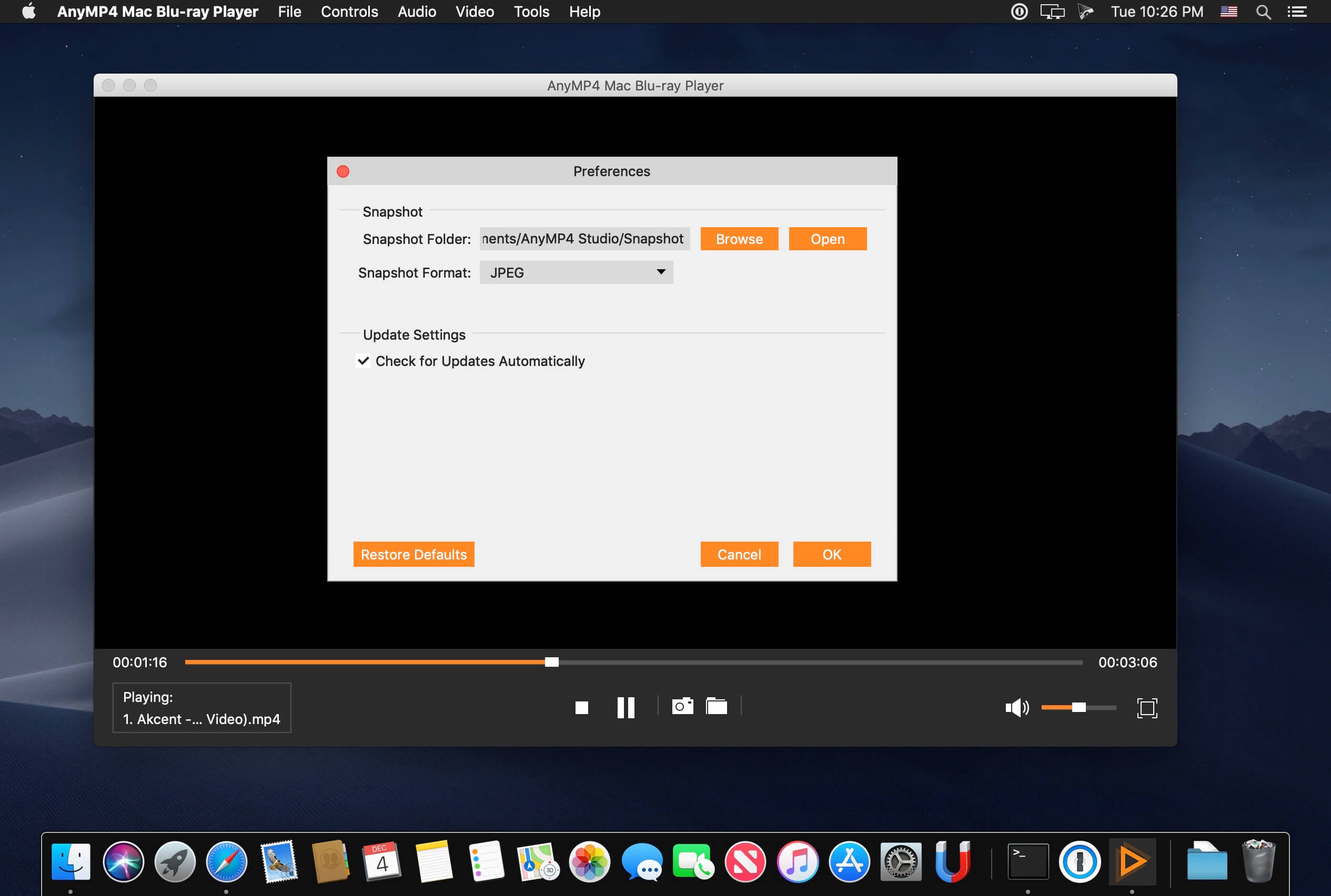Uncheck Check for Updates Automatically

(363, 361)
